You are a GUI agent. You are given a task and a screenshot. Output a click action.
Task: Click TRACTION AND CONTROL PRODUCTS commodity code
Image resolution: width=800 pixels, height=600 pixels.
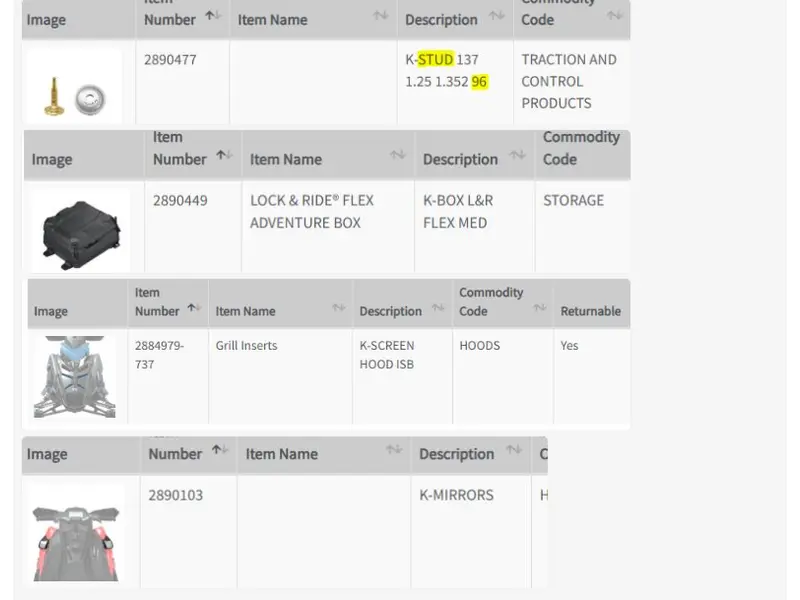(x=569, y=82)
